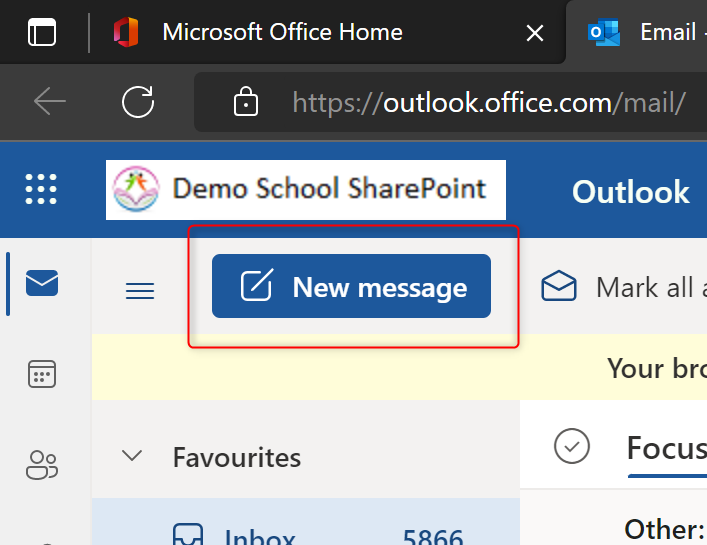This screenshot has height=545, width=707.
Task: View site information via the lock icon
Action: coord(244,101)
